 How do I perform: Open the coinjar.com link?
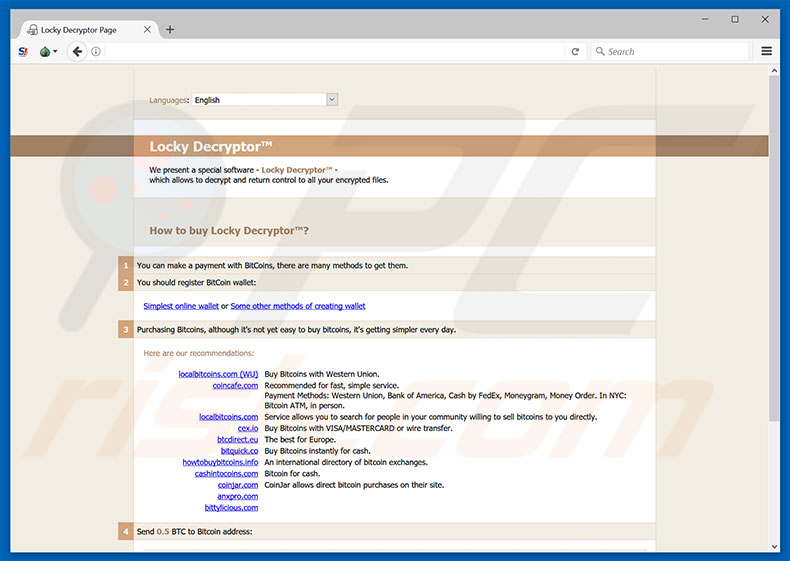(238, 485)
